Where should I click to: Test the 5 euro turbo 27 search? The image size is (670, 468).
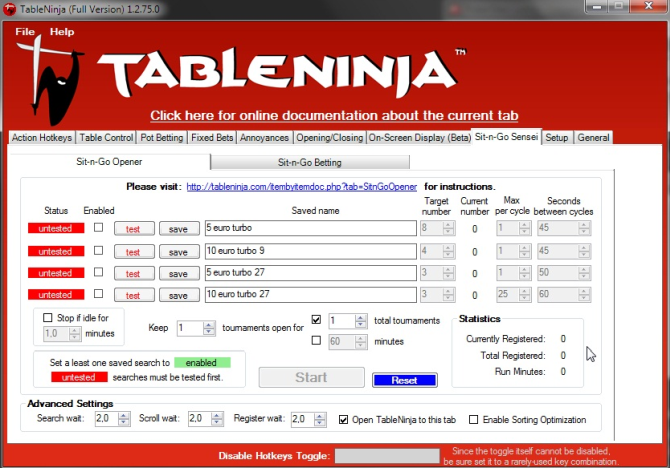(134, 274)
